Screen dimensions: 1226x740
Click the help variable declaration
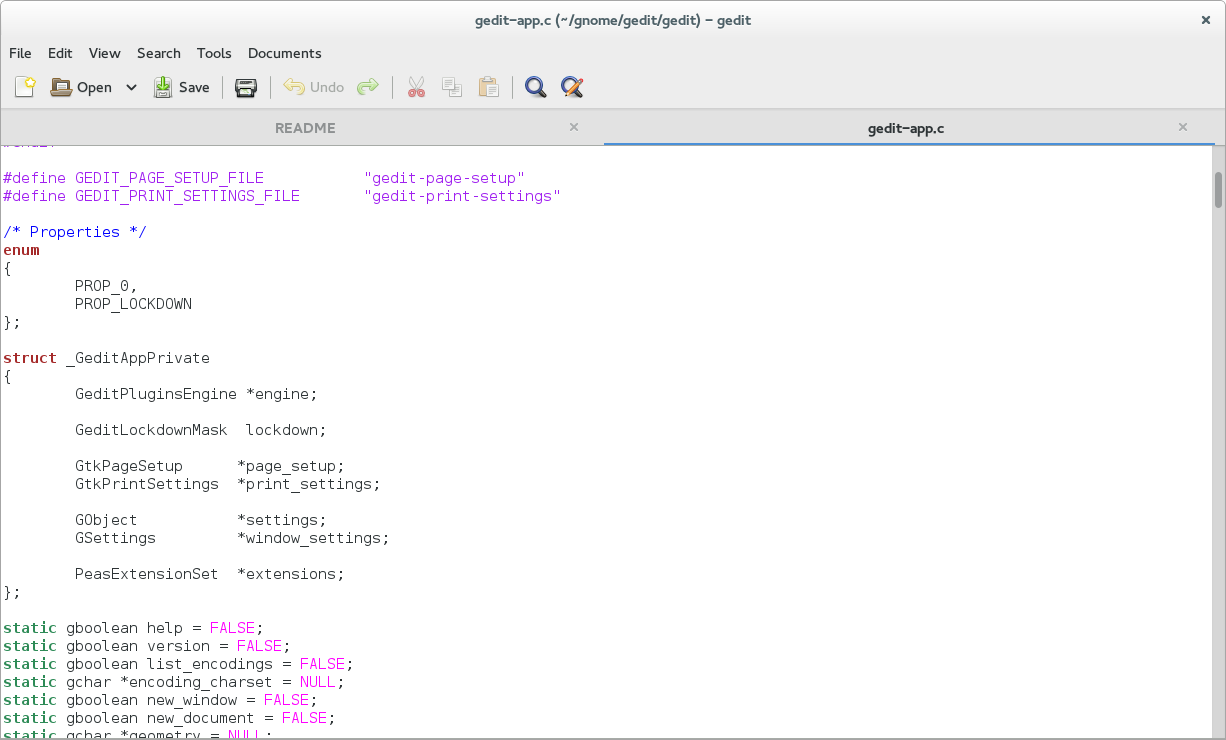[165, 628]
